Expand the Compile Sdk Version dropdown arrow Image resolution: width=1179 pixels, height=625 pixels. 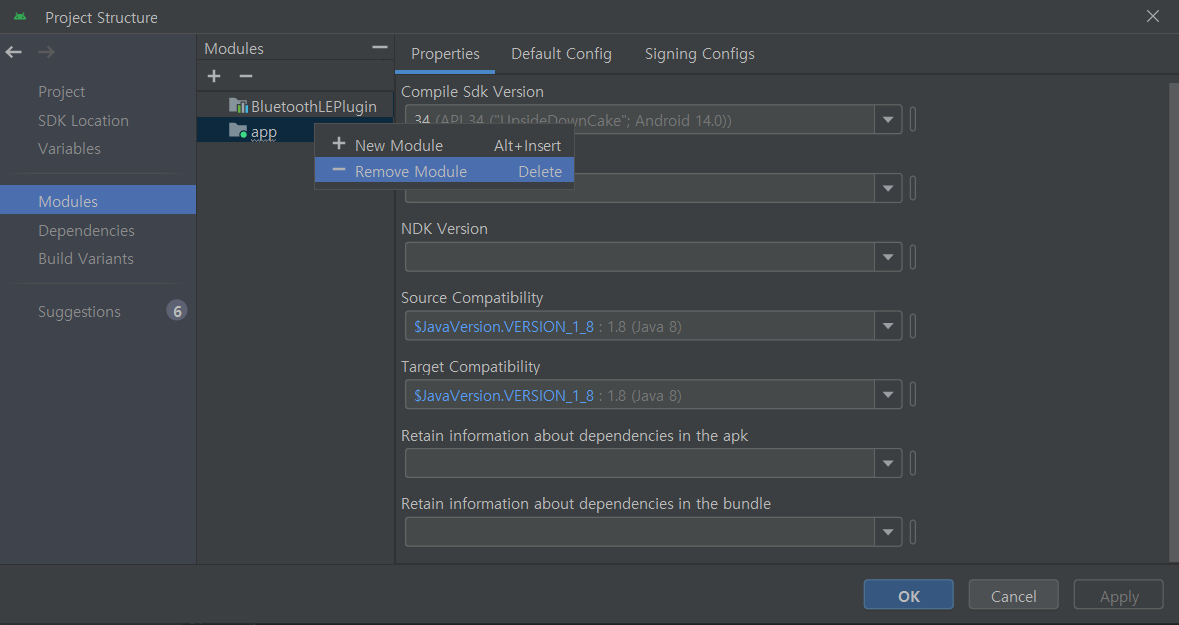click(x=888, y=120)
